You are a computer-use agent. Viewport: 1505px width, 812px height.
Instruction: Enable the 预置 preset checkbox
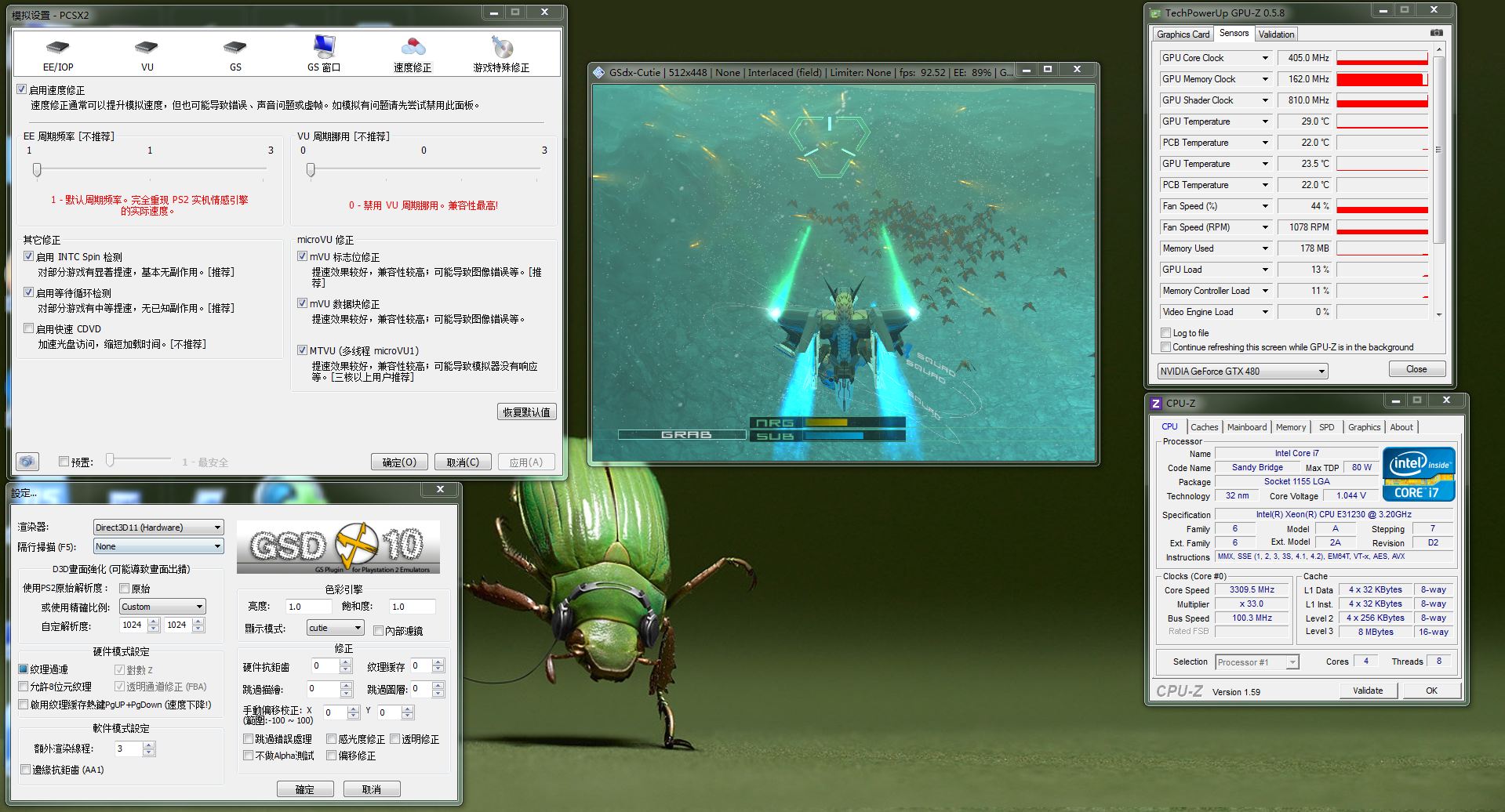[64, 462]
